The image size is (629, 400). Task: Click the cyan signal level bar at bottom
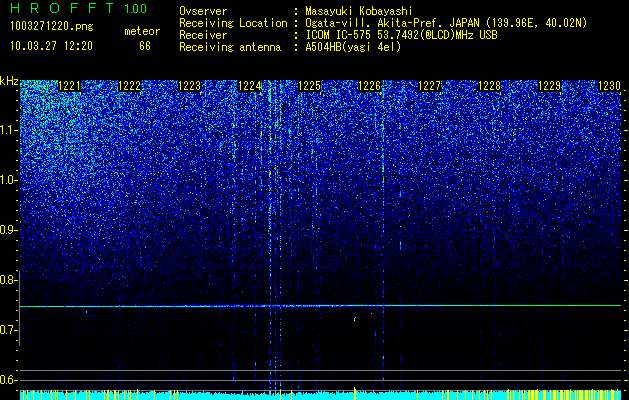point(320,395)
